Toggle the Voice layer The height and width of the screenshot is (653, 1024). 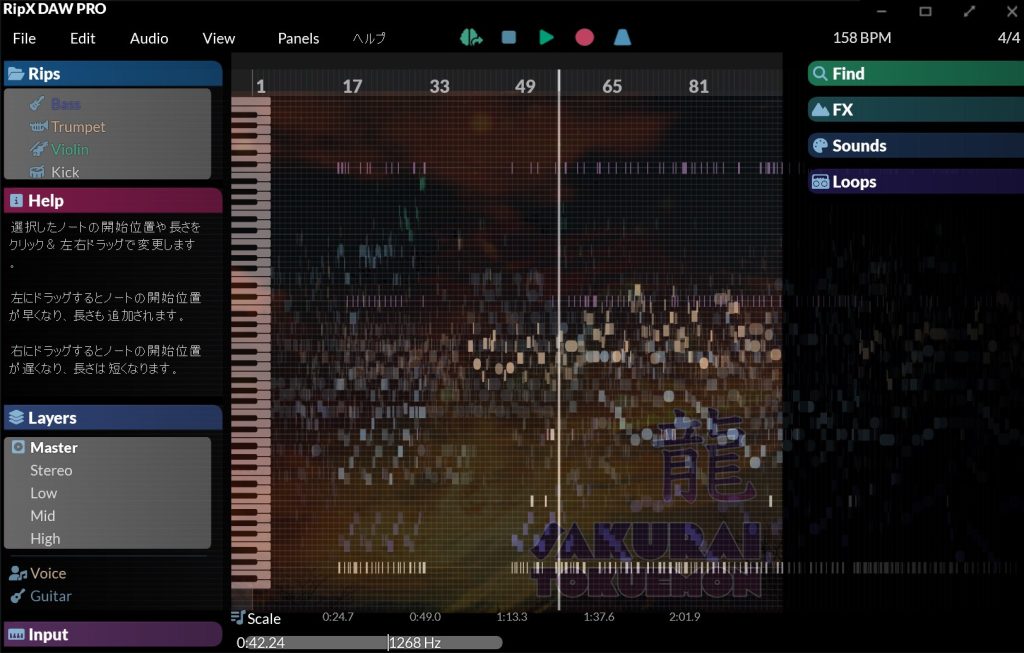tap(47, 574)
